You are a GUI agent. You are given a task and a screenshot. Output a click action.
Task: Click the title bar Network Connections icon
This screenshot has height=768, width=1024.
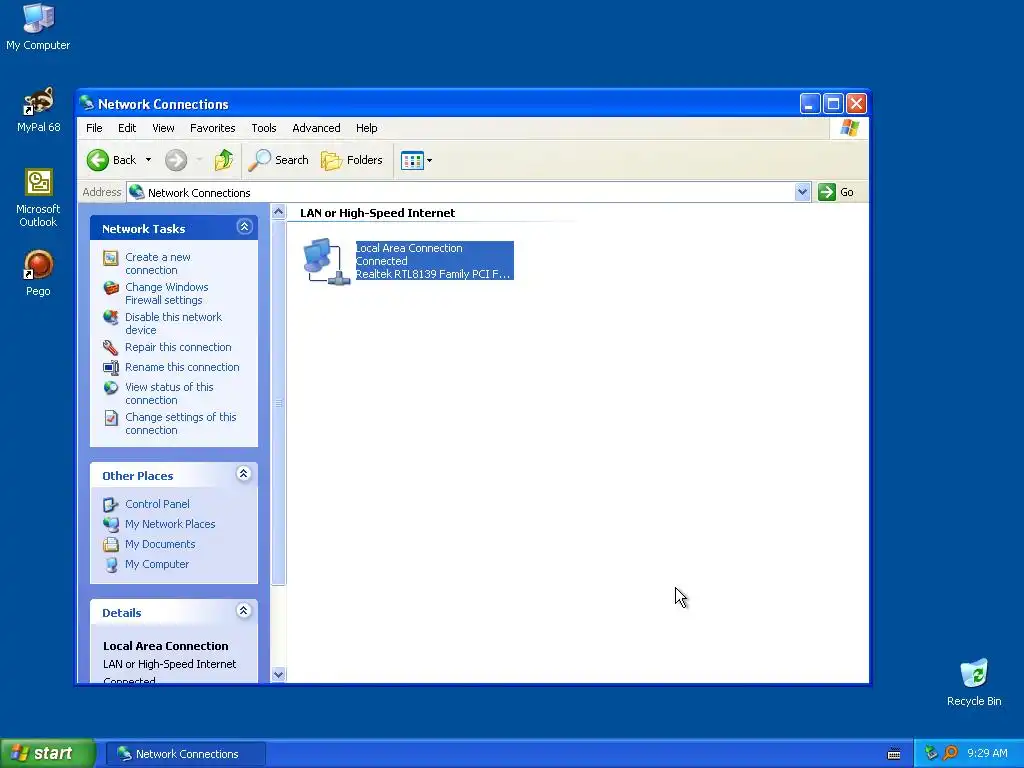(87, 103)
